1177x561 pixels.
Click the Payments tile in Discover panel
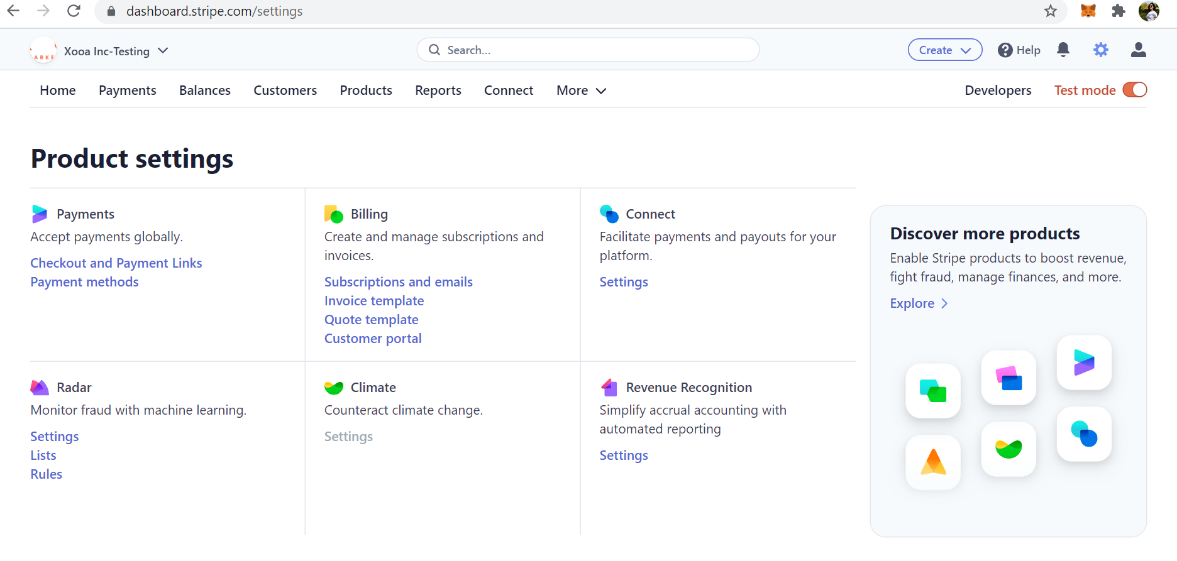(1084, 363)
